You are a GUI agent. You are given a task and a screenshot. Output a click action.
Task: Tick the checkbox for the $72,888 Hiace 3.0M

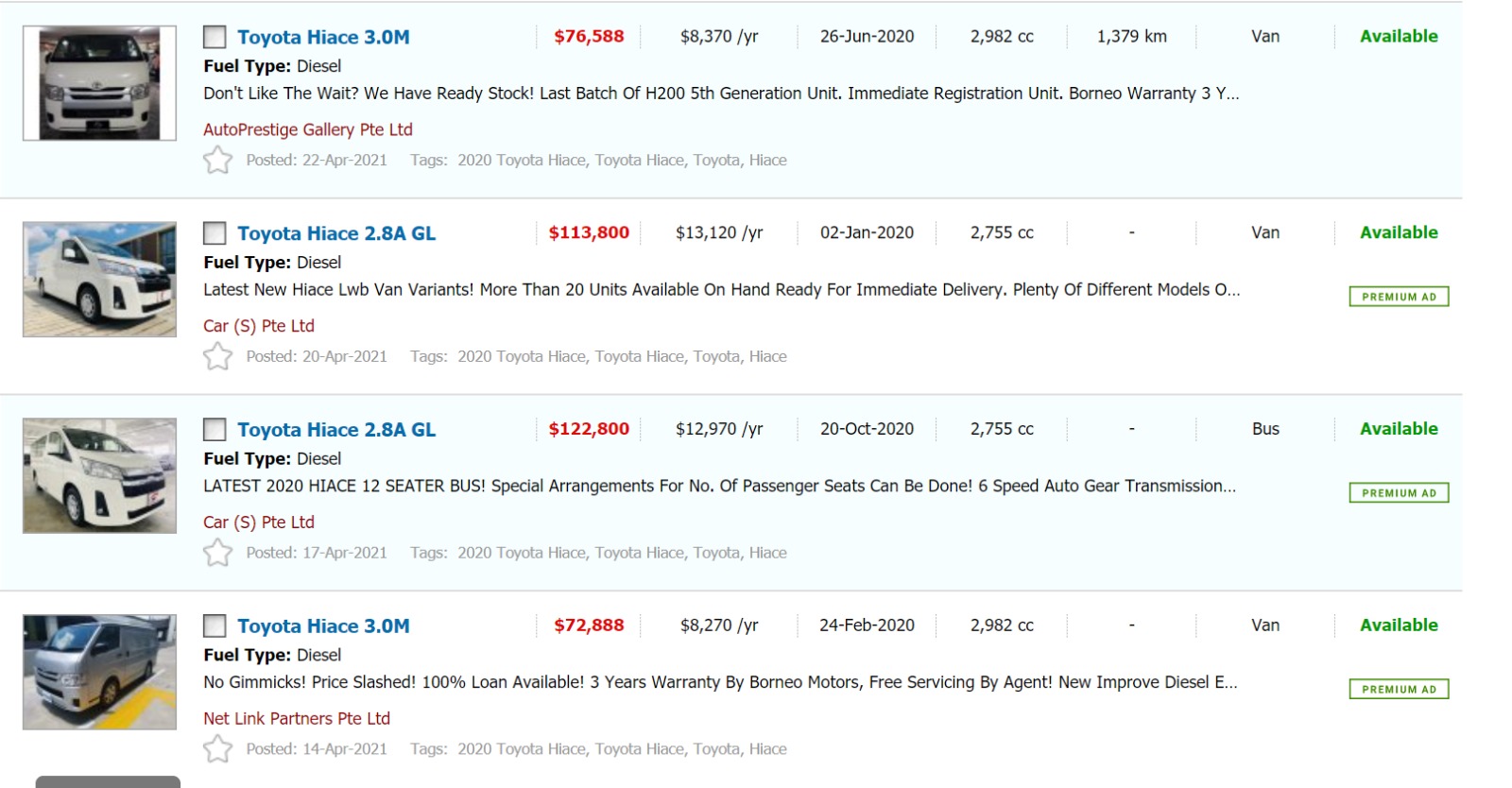click(x=215, y=626)
